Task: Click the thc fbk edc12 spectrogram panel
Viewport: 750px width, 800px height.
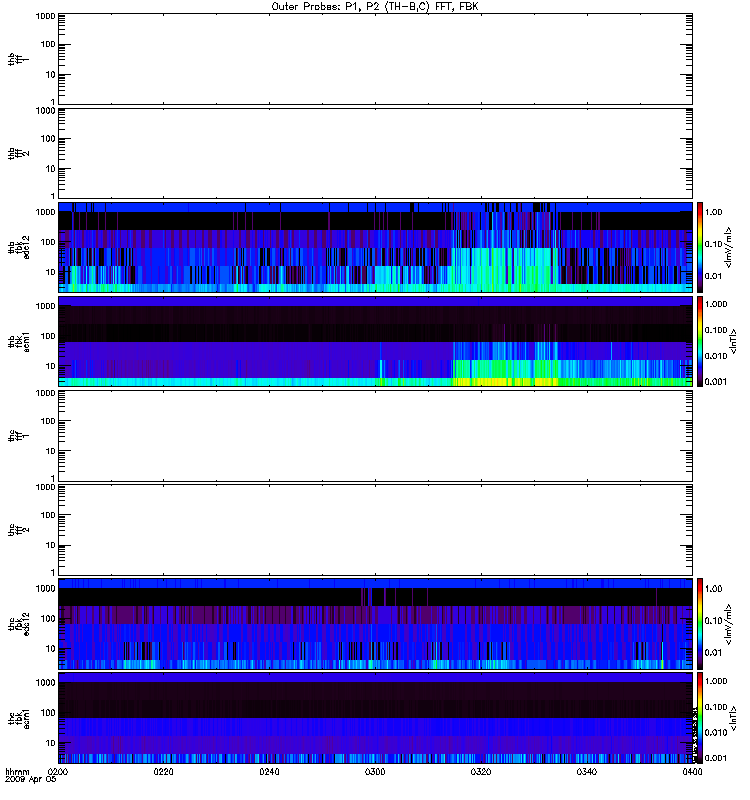Action: click(376, 624)
